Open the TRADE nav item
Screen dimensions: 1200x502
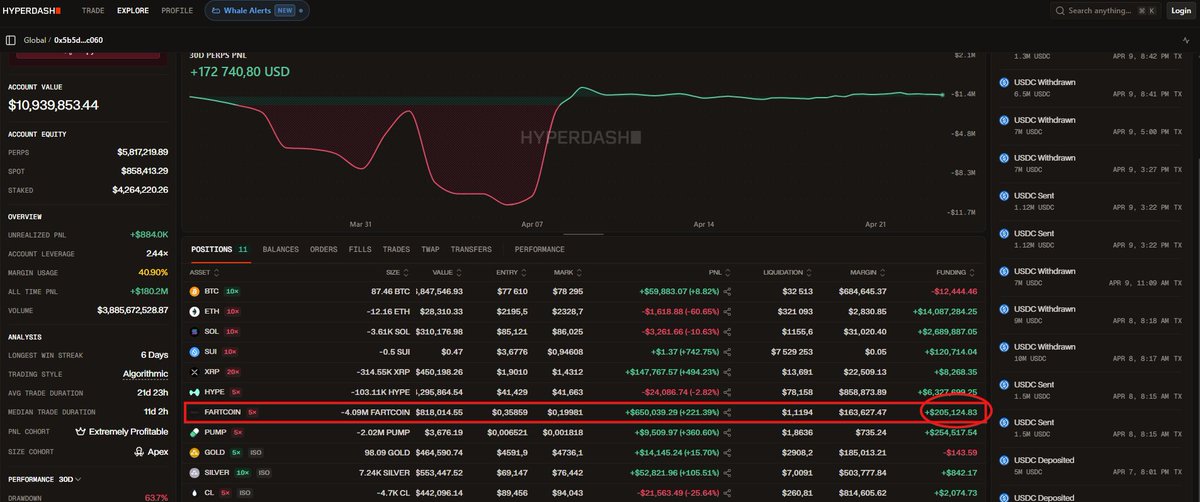pos(92,11)
